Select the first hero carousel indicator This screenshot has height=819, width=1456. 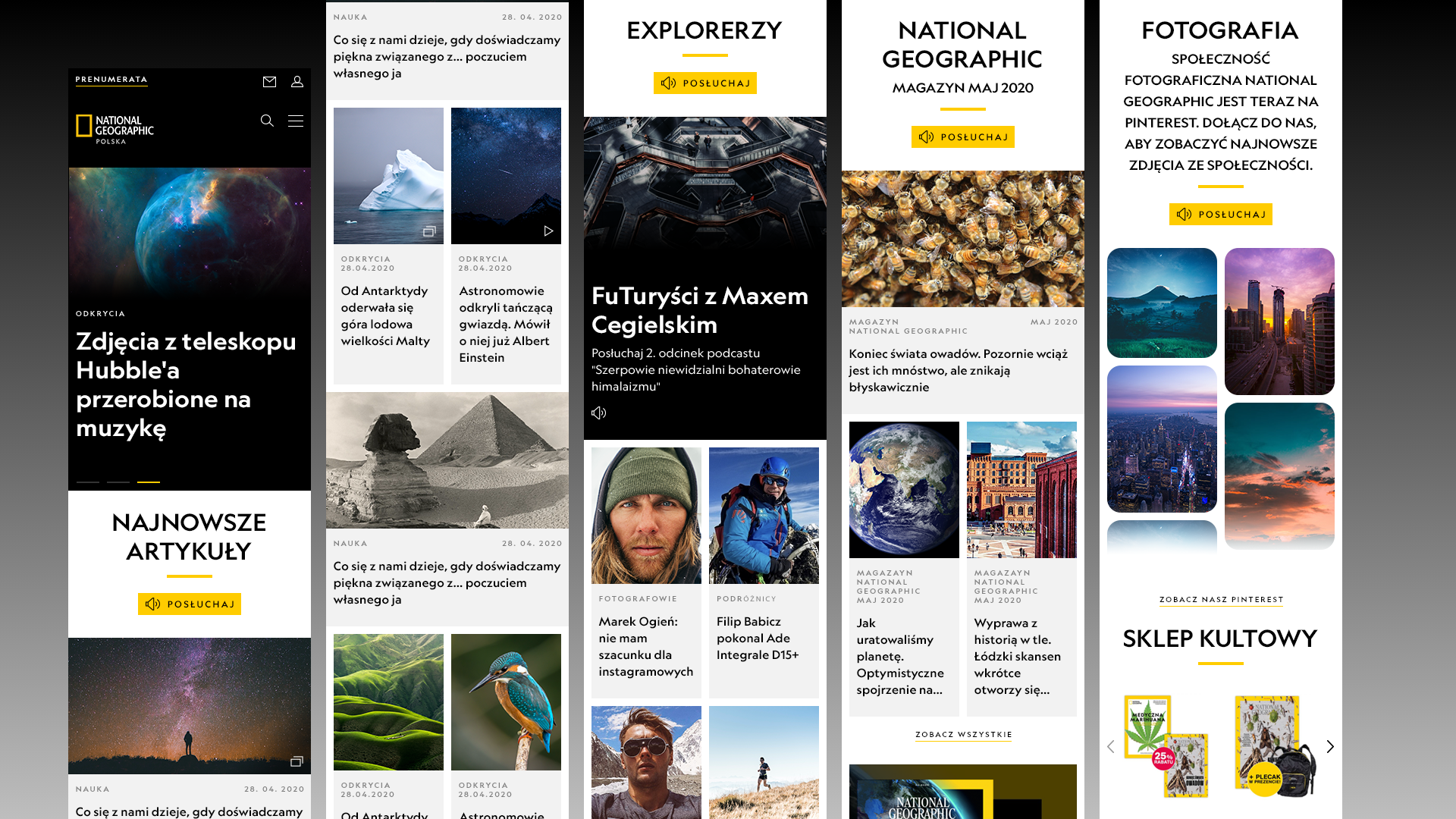(88, 482)
